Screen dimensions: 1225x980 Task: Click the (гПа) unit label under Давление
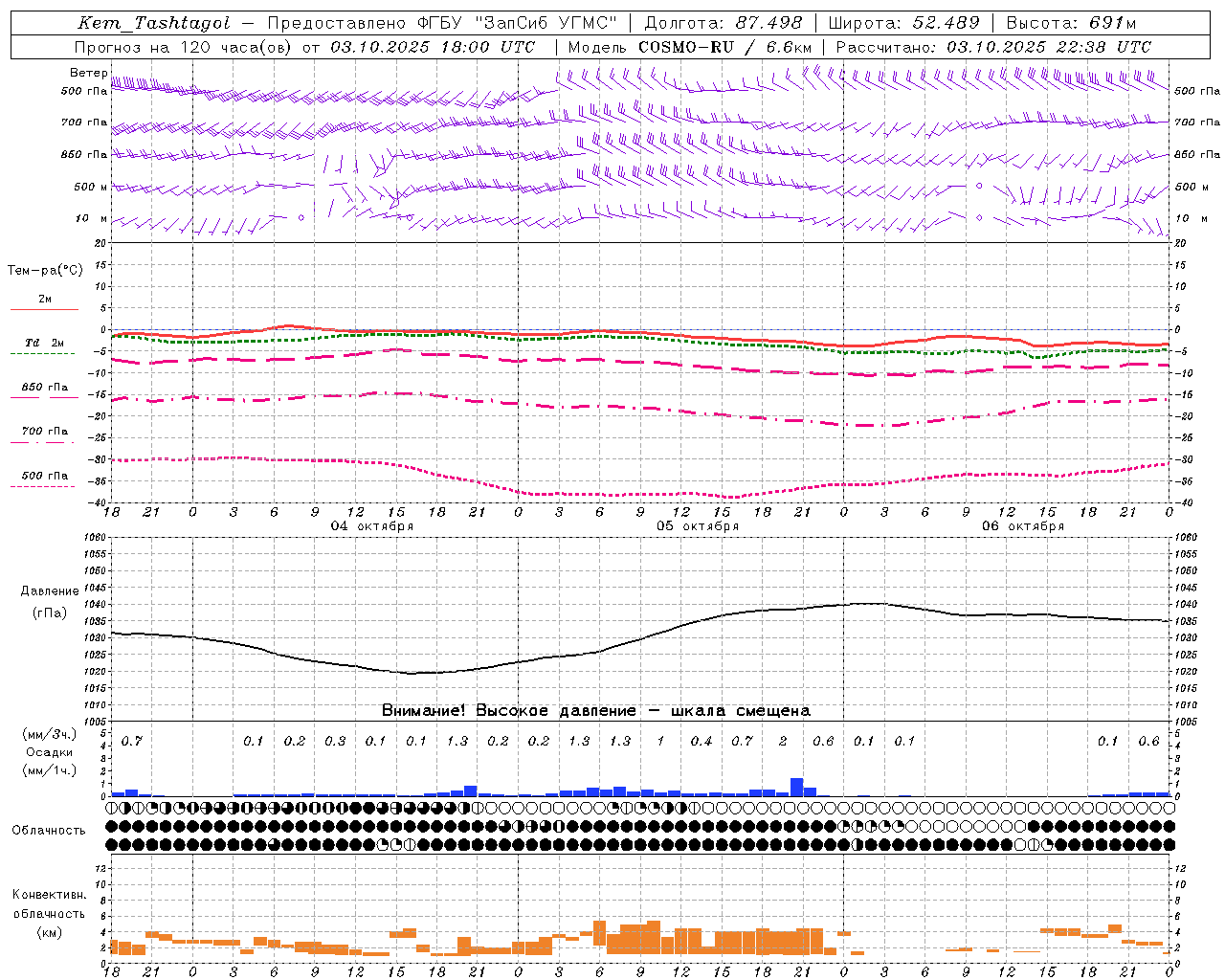tap(50, 613)
